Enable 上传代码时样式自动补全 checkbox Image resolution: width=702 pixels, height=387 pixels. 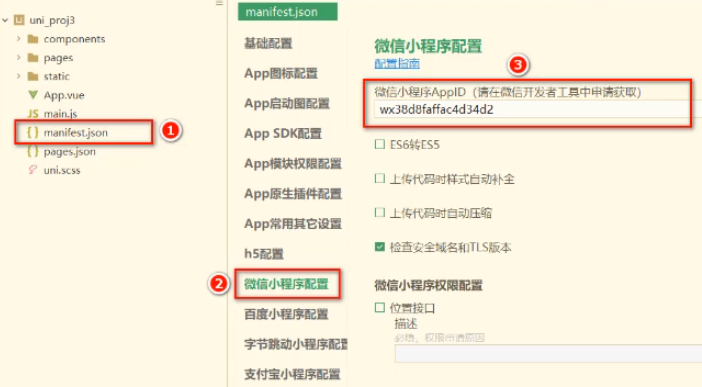click(380, 178)
